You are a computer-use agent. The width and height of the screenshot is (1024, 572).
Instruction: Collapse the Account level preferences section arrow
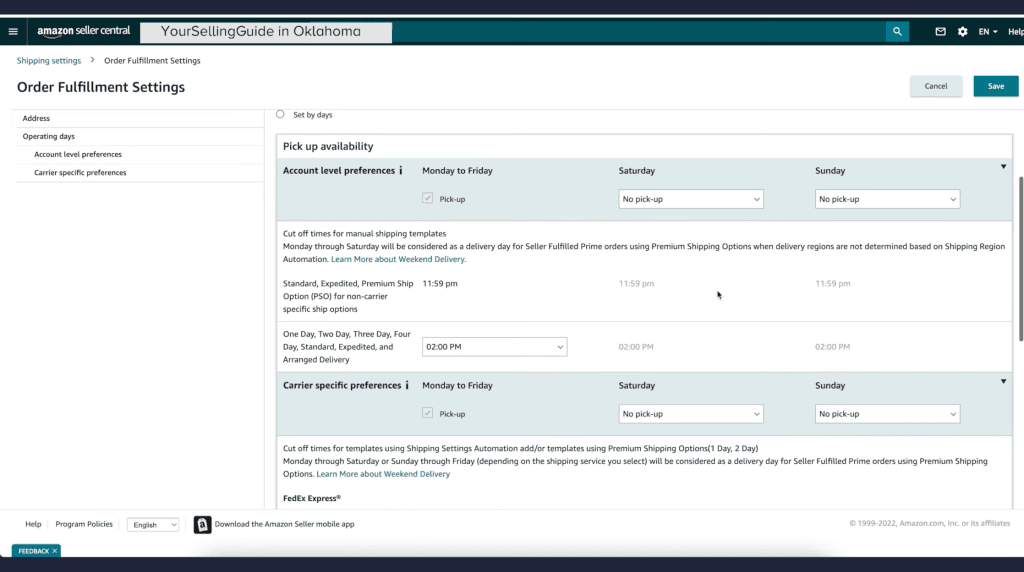click(x=1003, y=167)
